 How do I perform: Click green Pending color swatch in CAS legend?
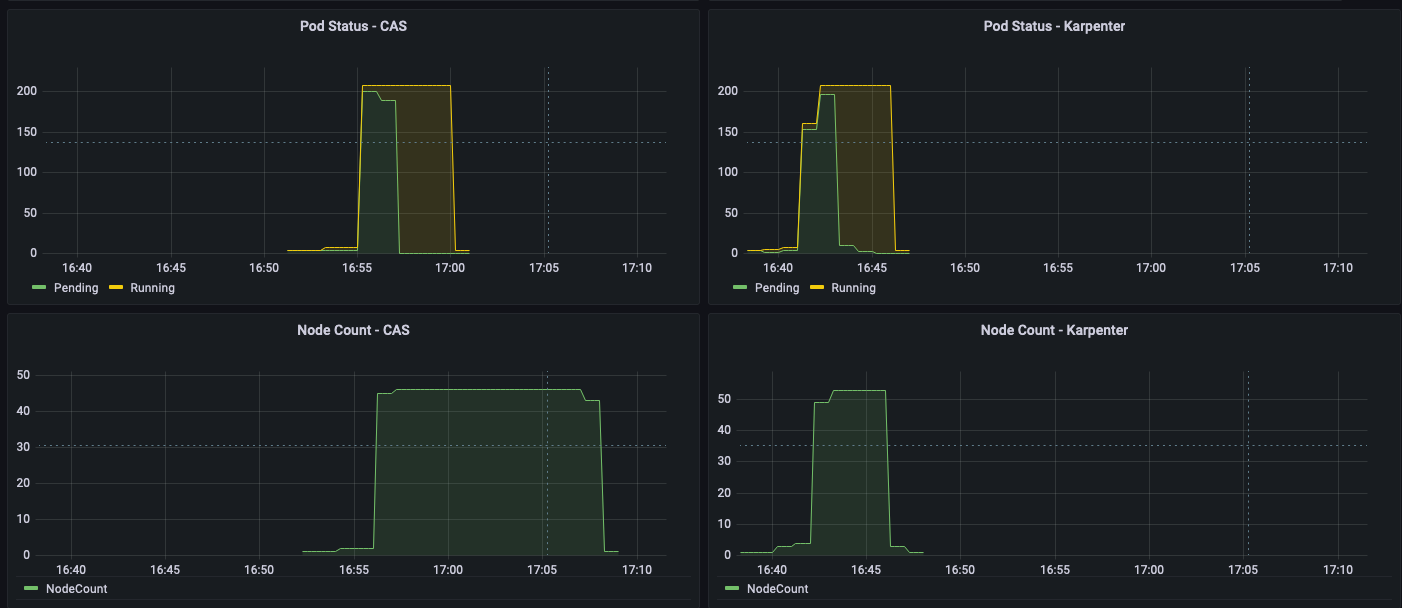click(x=39, y=288)
